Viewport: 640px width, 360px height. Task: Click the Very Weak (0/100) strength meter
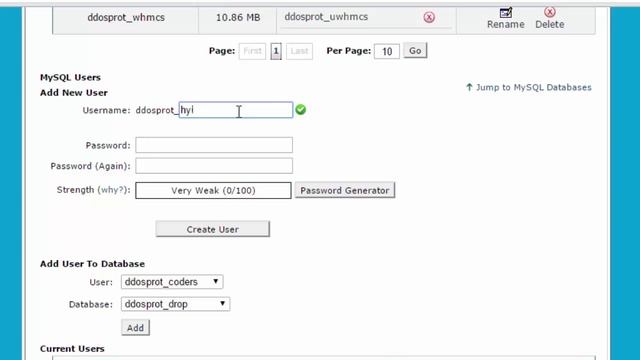point(213,191)
